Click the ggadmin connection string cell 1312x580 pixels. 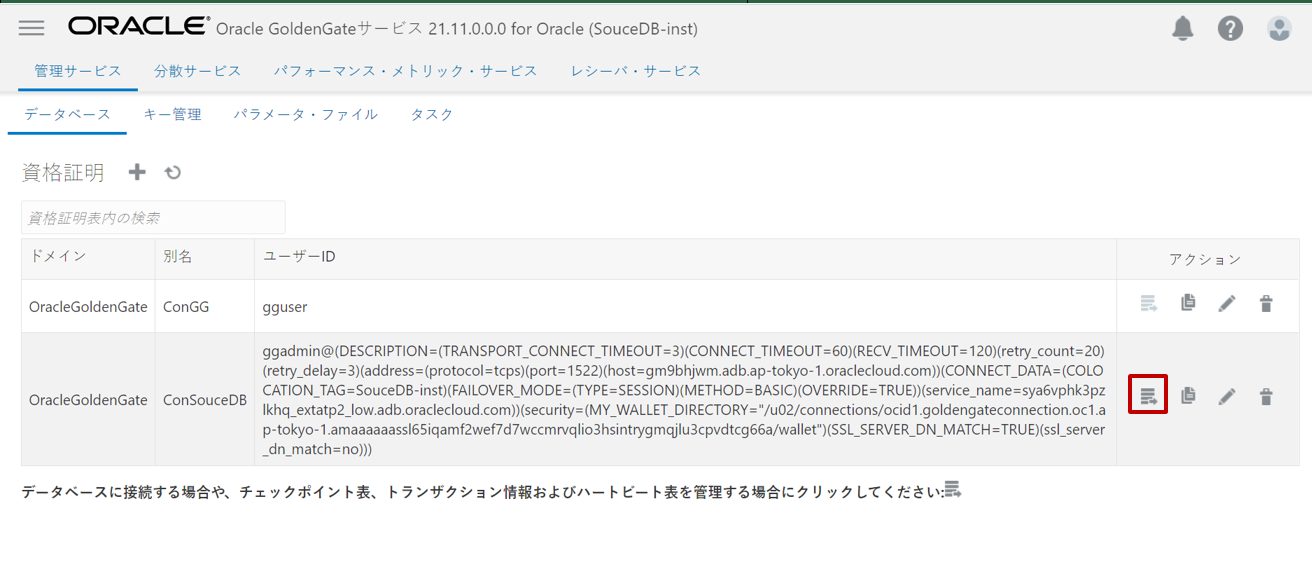(x=685, y=399)
